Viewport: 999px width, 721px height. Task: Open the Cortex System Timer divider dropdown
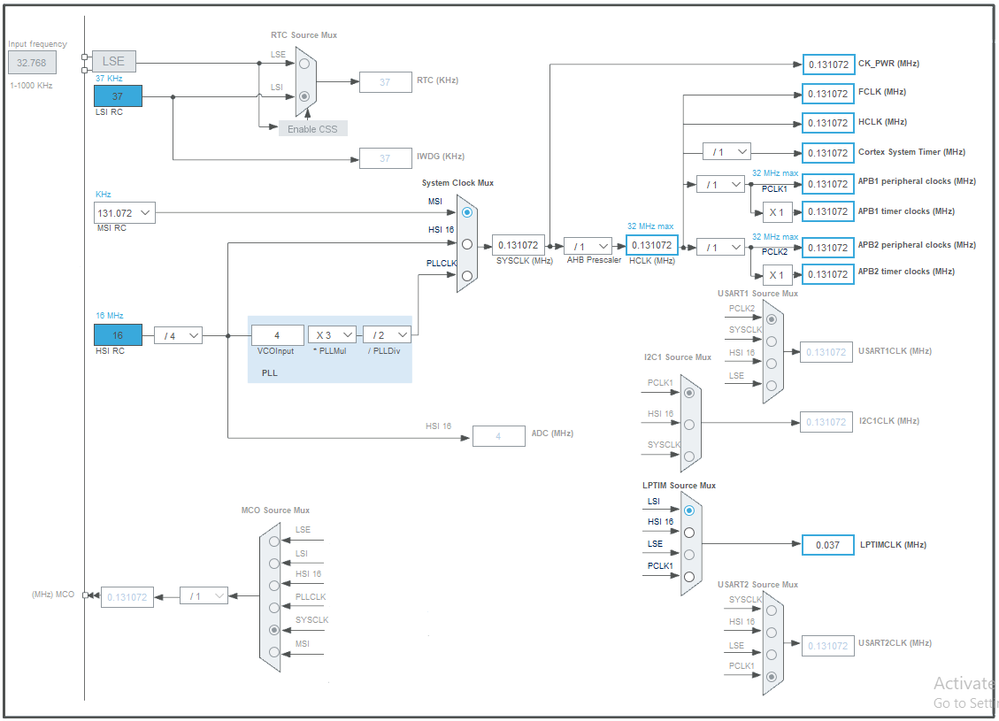click(727, 152)
